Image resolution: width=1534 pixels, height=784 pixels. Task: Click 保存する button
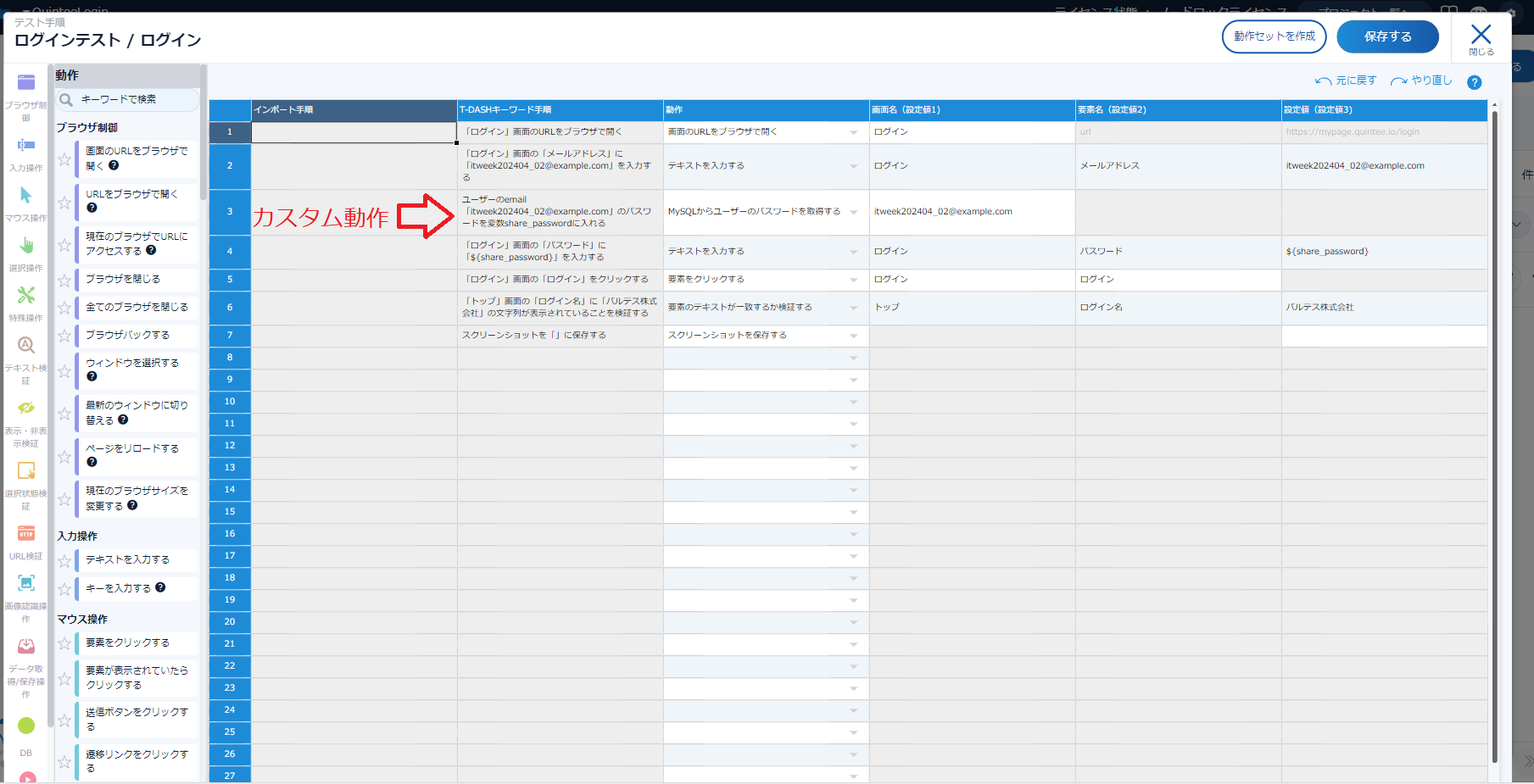(1387, 36)
